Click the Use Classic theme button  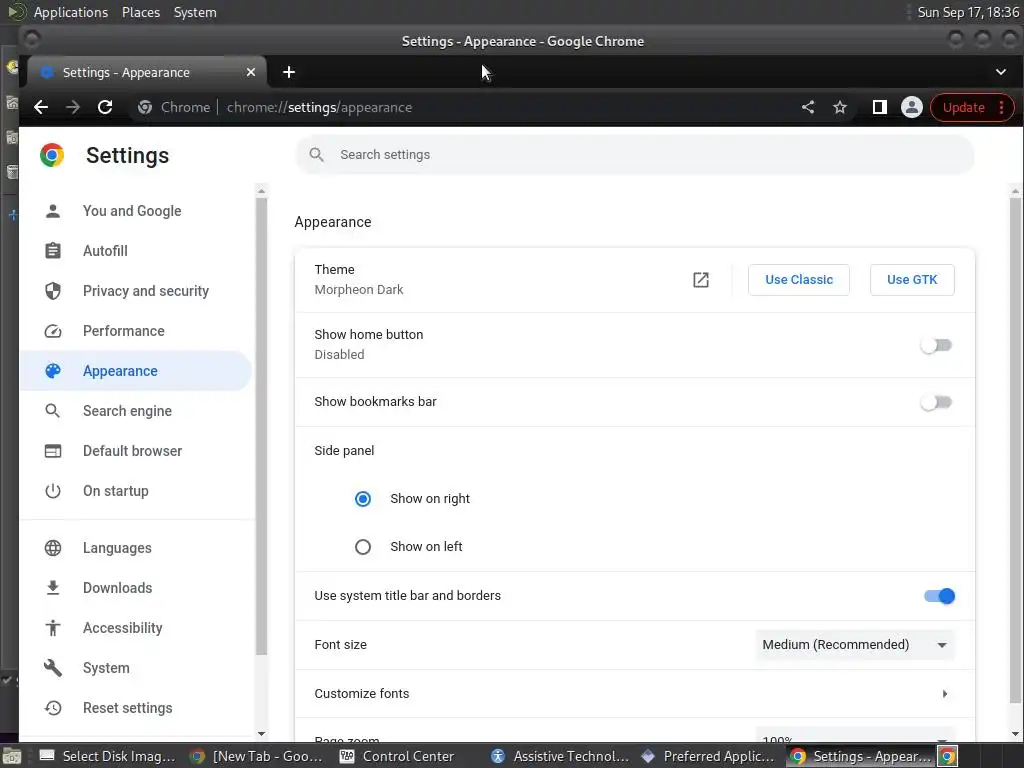click(799, 280)
